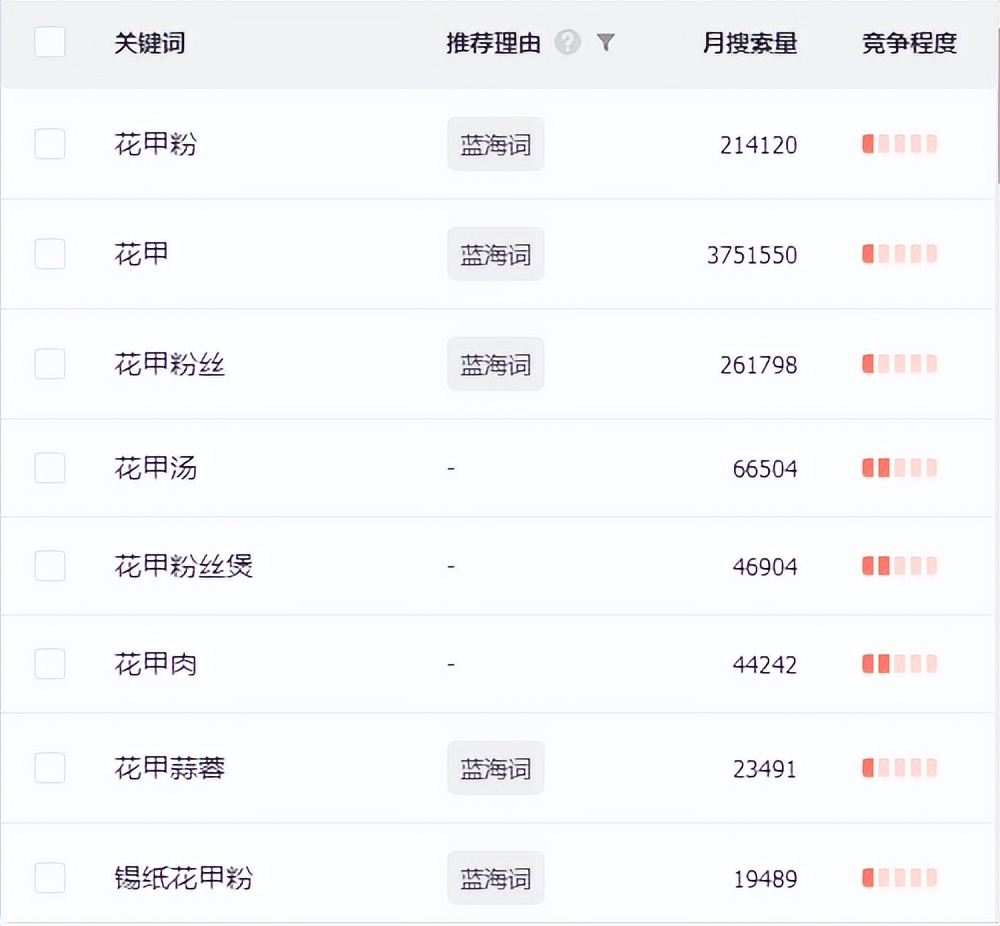Open the help tooltip next to 推荐理由
The image size is (1000, 926).
(x=567, y=43)
